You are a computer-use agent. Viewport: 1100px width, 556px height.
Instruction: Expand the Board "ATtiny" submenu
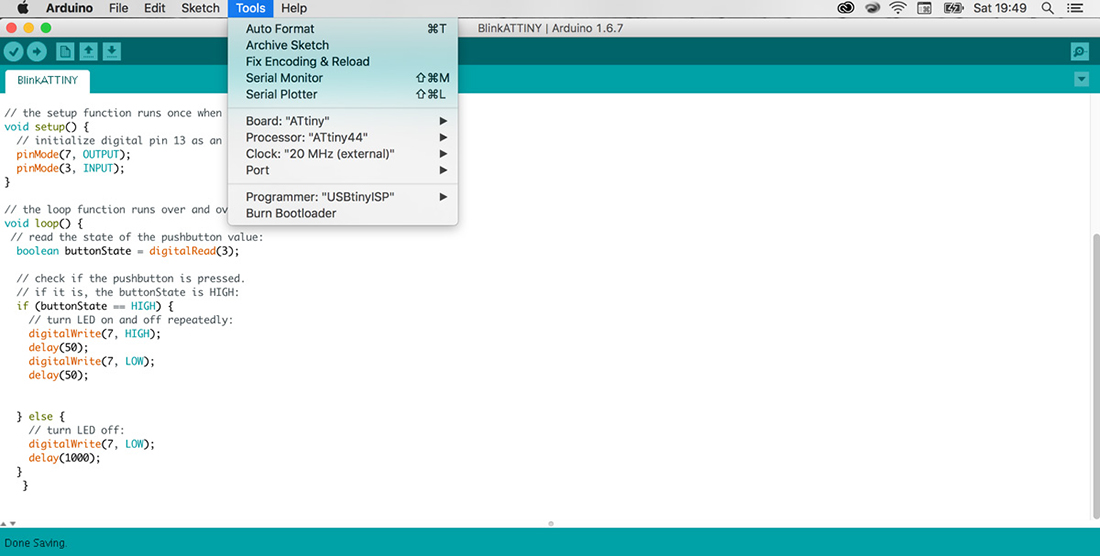coord(343,121)
